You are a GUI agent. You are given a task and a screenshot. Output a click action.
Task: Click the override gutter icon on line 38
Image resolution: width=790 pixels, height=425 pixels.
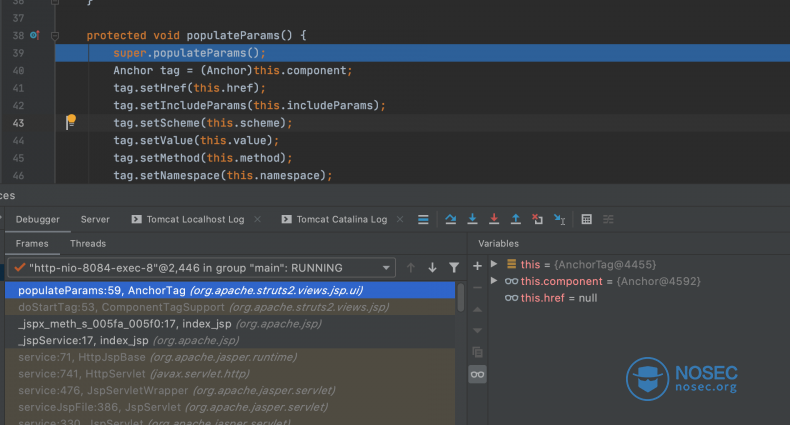click(35, 35)
